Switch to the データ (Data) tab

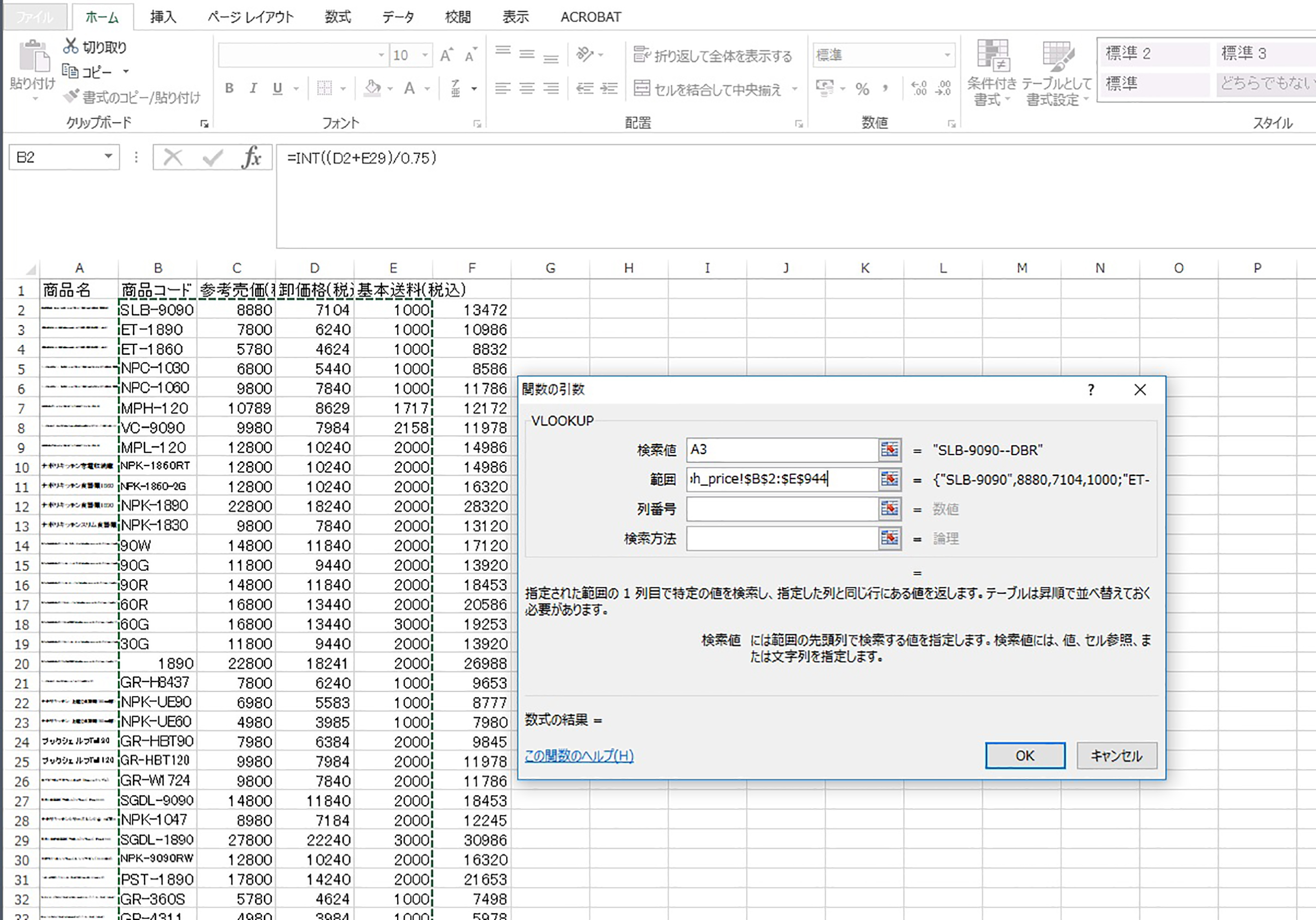click(x=398, y=17)
